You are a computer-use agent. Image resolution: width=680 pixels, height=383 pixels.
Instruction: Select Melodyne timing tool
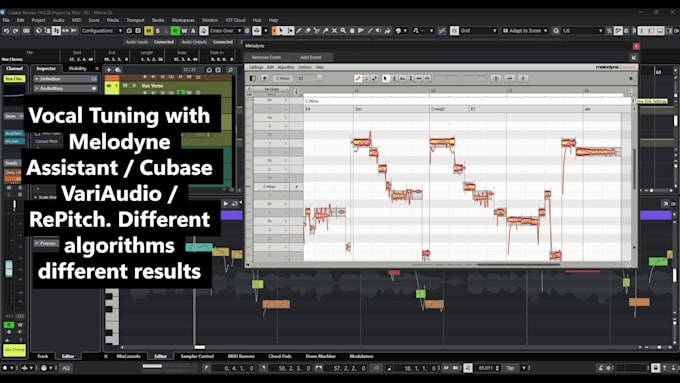pos(418,79)
